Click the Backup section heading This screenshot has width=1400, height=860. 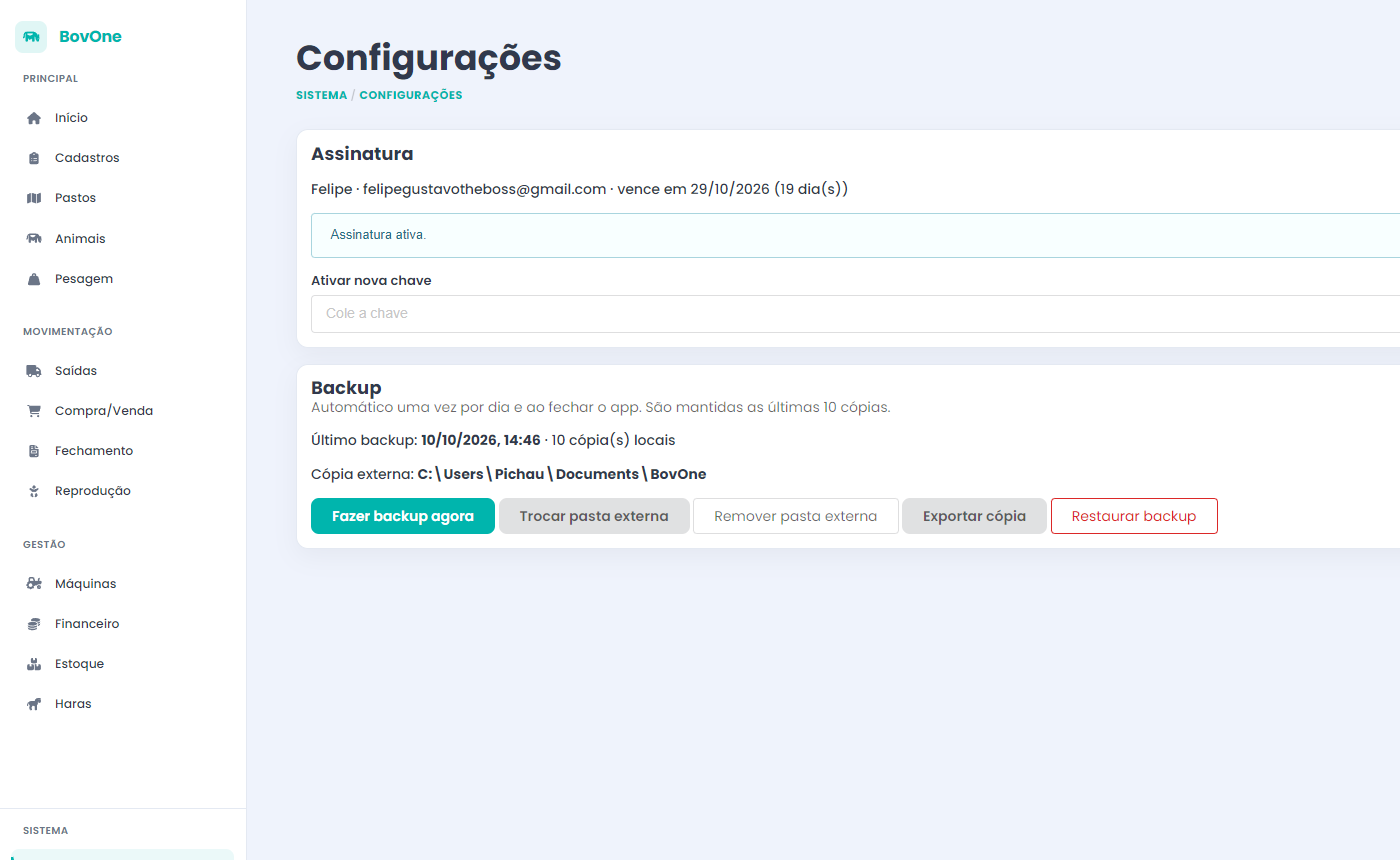(x=346, y=388)
